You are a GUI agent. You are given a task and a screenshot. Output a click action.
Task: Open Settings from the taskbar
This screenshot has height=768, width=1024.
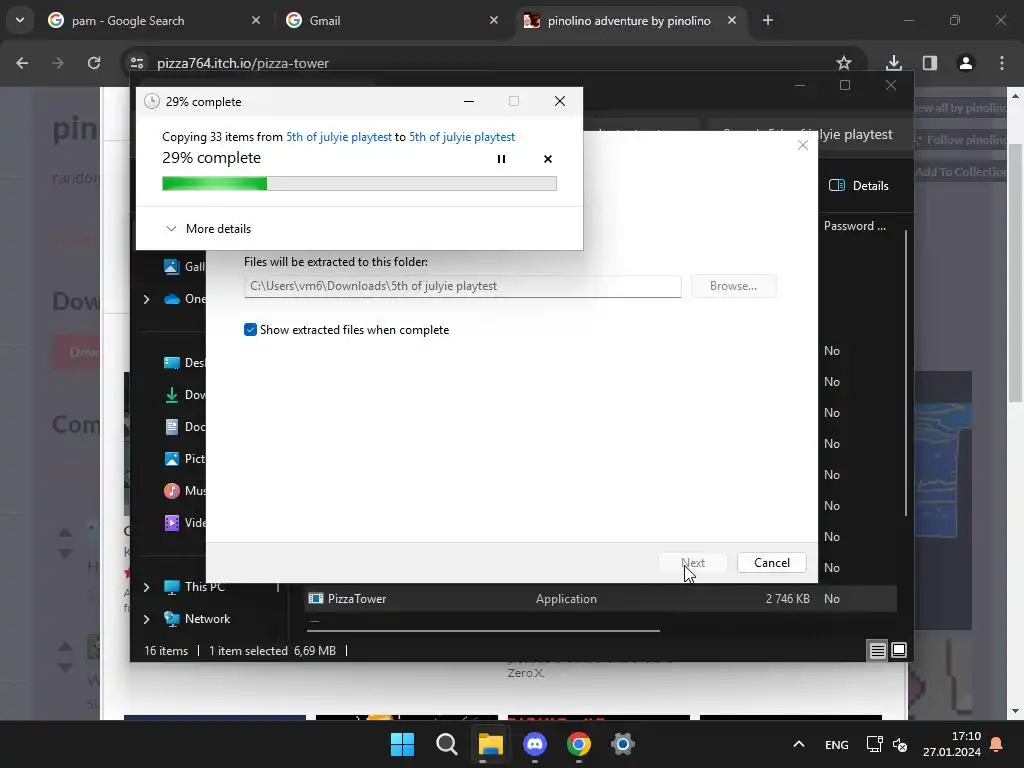click(x=623, y=744)
